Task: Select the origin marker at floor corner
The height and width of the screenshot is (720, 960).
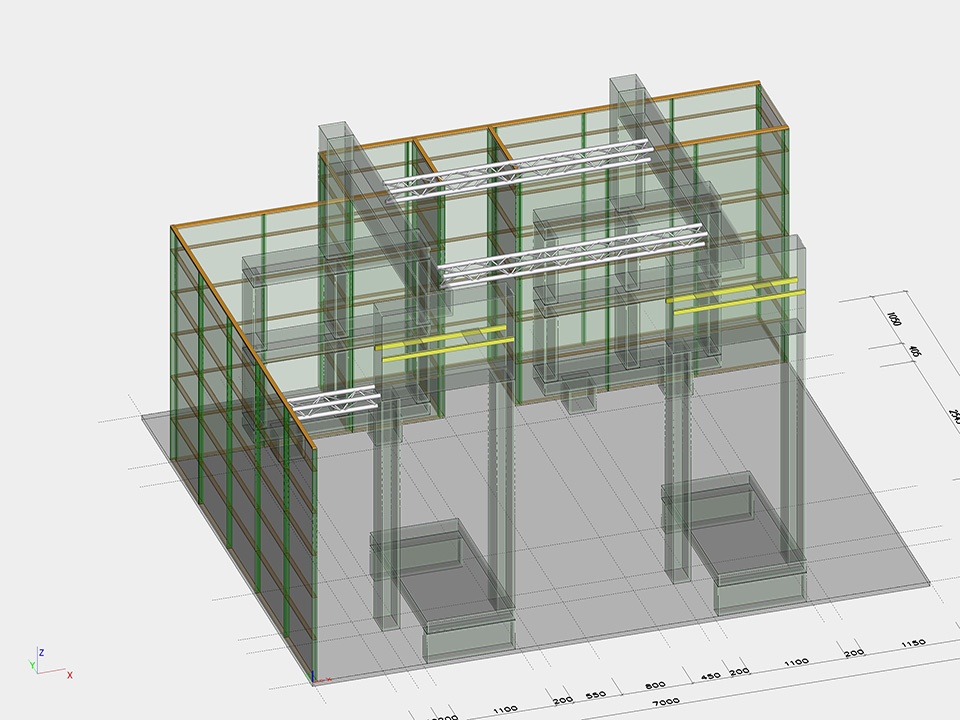Action: (313, 682)
